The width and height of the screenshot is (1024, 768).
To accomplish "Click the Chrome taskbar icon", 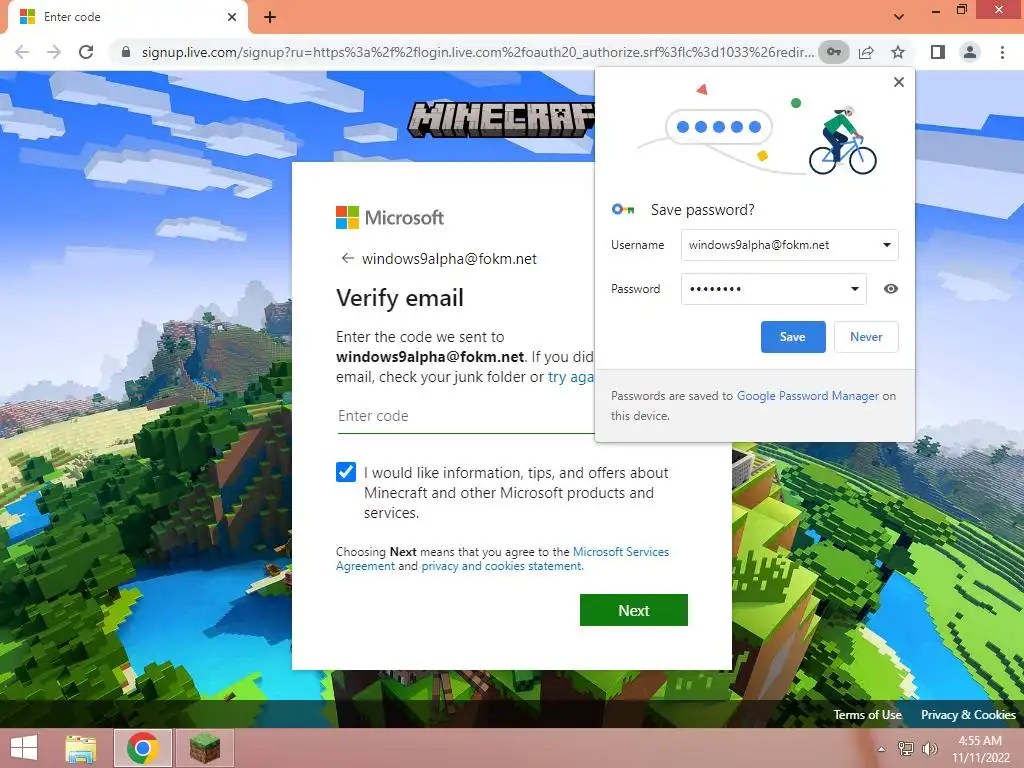I will click(x=143, y=748).
